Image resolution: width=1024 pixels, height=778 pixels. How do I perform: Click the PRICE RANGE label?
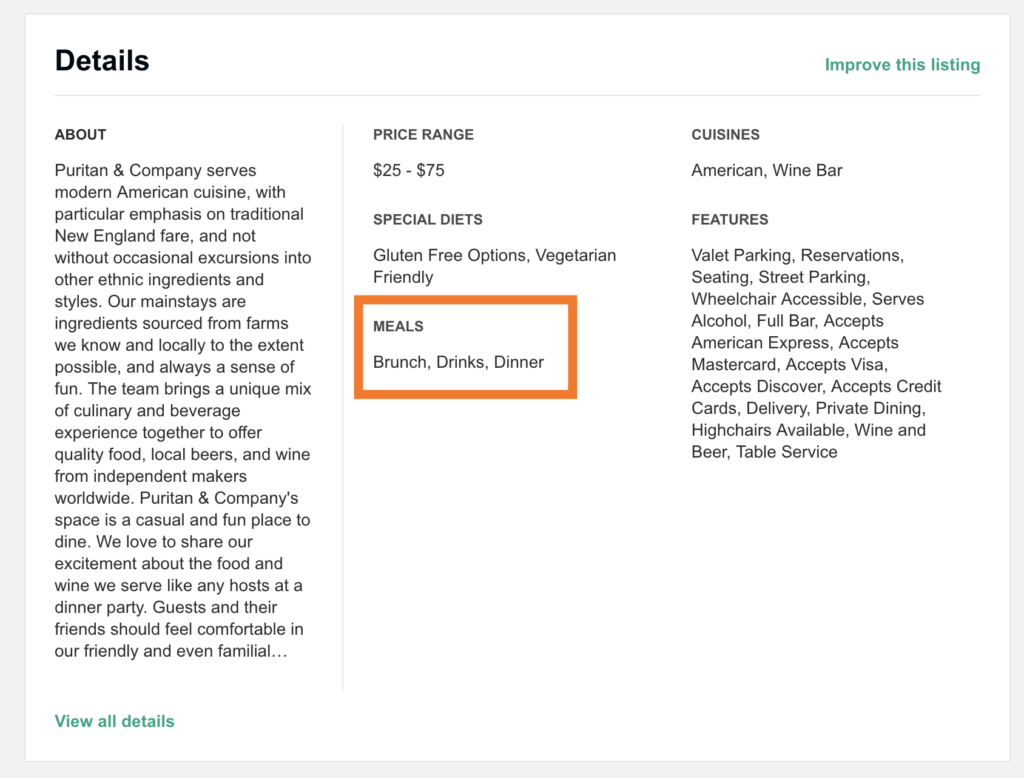pos(423,135)
